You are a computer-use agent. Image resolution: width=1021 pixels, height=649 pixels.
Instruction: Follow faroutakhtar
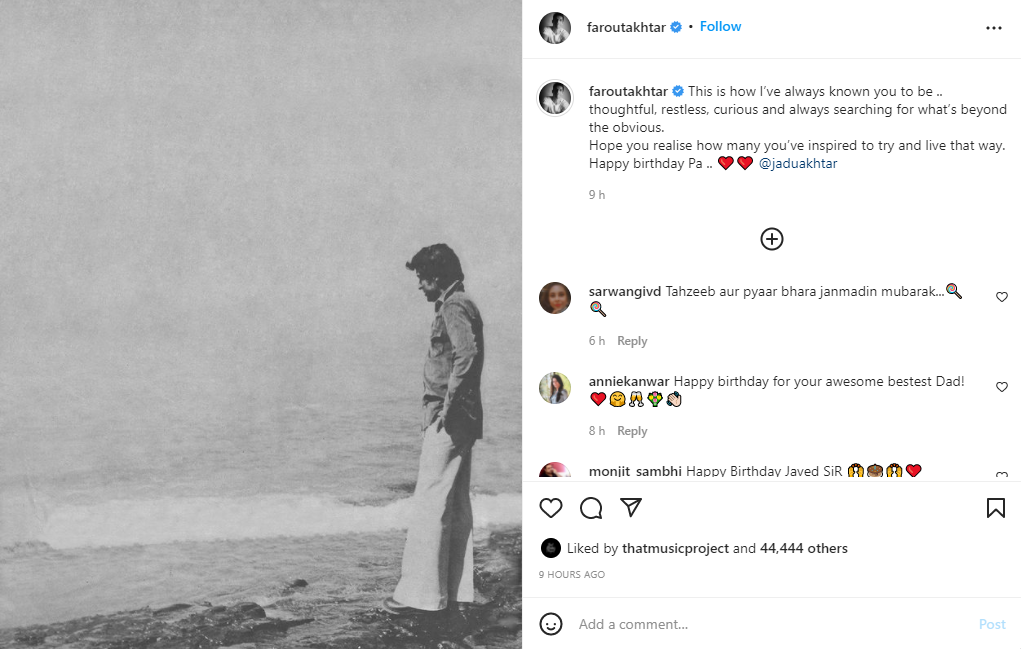click(720, 27)
